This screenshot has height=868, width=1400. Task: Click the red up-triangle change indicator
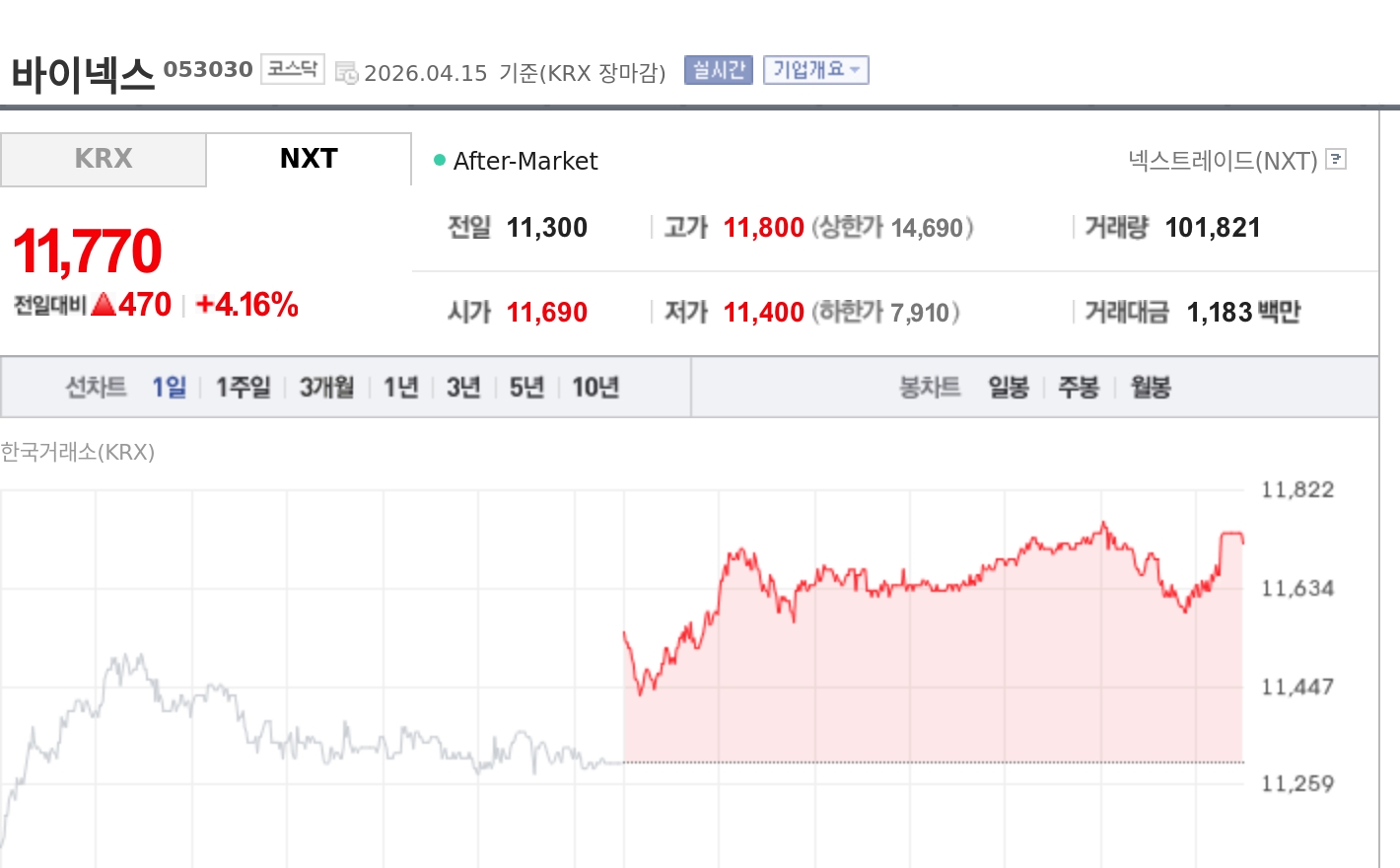[x=103, y=305]
